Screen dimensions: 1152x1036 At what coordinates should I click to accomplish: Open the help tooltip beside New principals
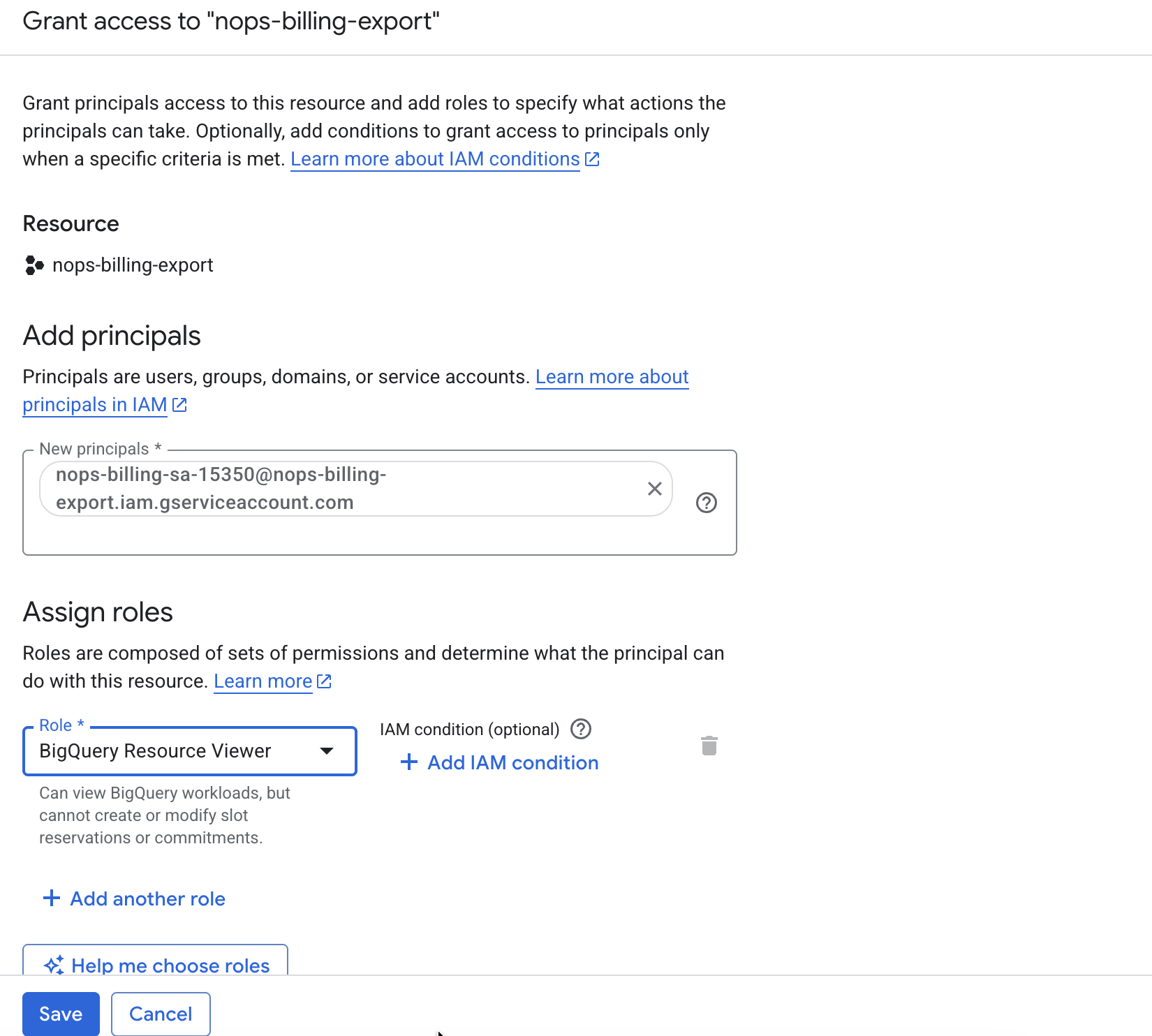coord(707,503)
